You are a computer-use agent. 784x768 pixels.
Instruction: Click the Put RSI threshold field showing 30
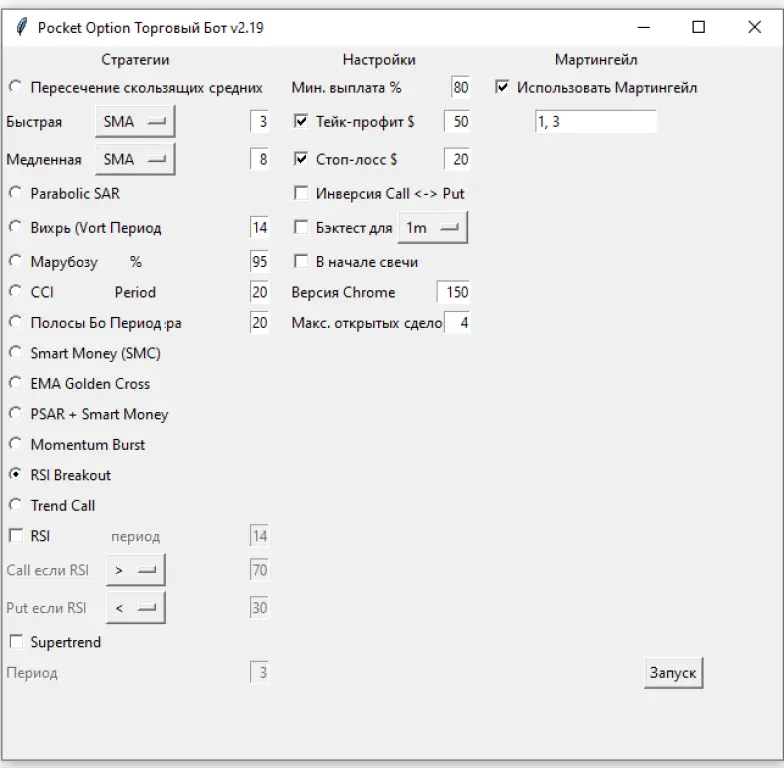(260, 608)
